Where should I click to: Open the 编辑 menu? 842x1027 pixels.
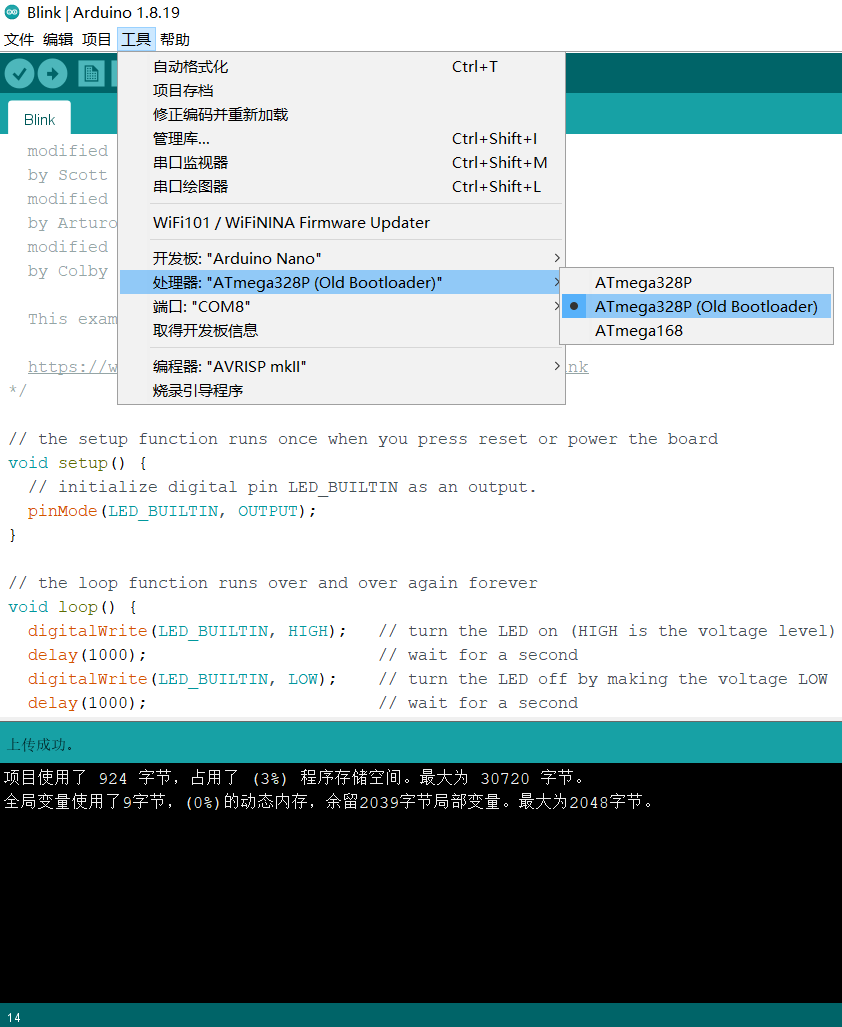pos(58,40)
